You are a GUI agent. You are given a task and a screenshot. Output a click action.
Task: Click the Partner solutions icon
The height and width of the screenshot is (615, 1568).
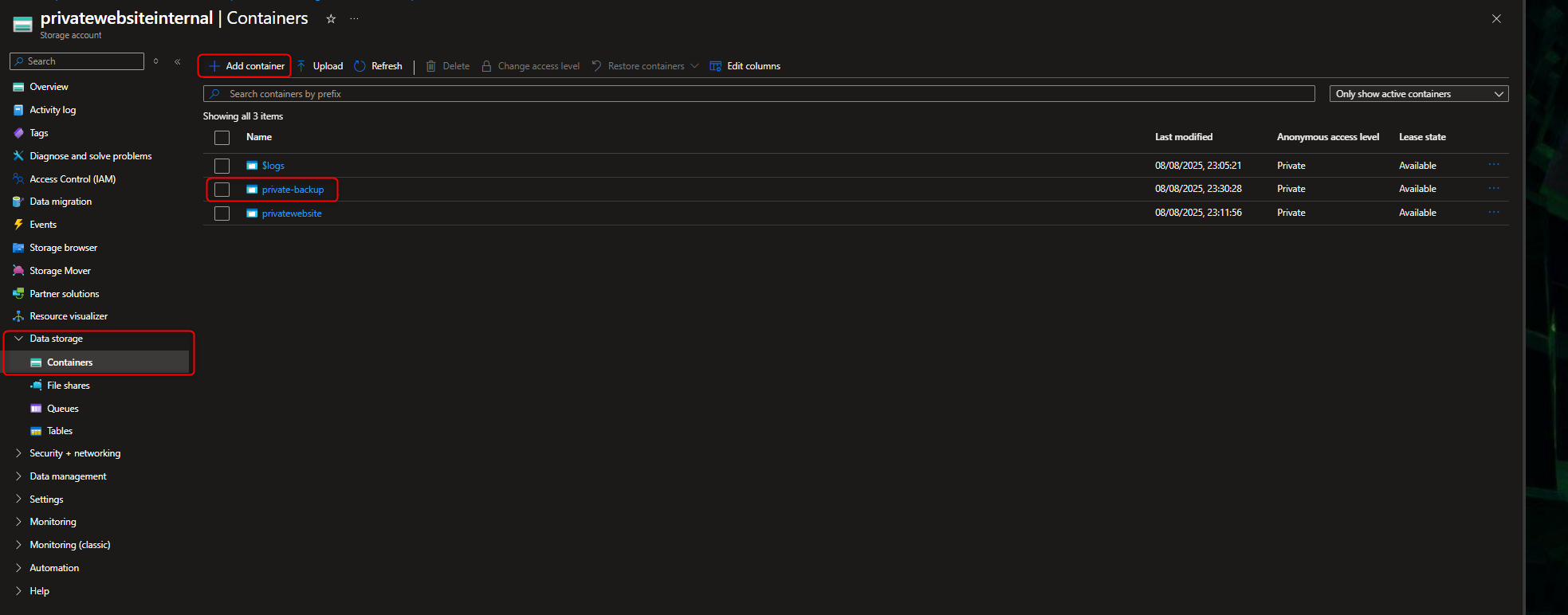pyautogui.click(x=18, y=294)
